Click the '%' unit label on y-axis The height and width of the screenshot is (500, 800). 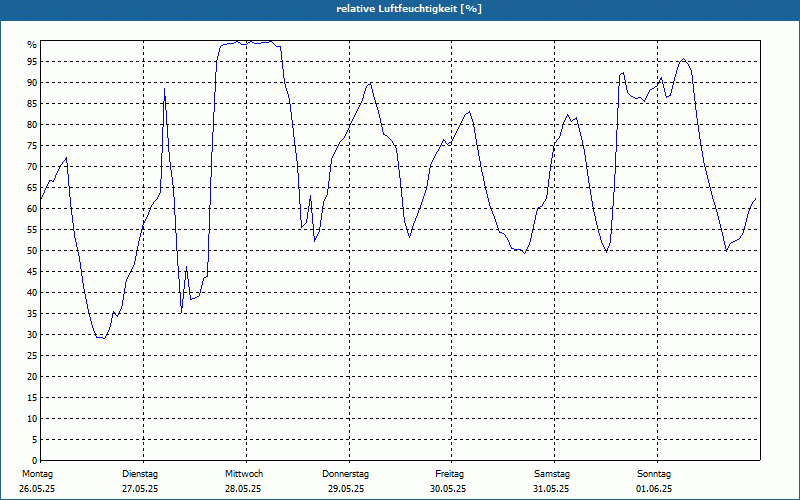pos(32,45)
